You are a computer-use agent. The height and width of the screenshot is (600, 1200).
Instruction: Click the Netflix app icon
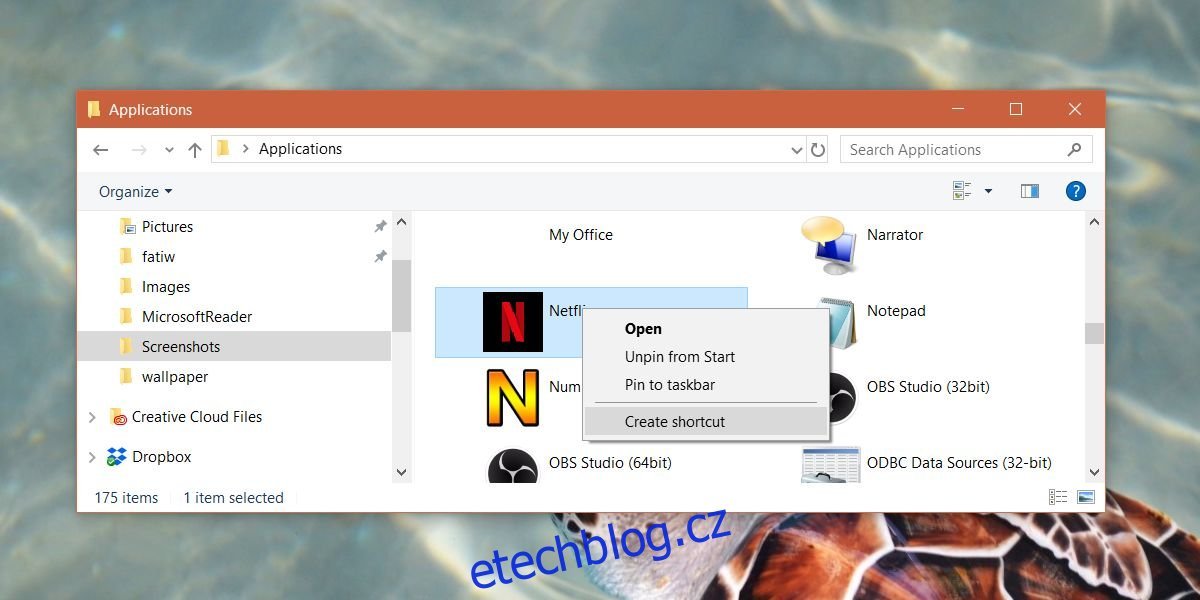[x=513, y=322]
